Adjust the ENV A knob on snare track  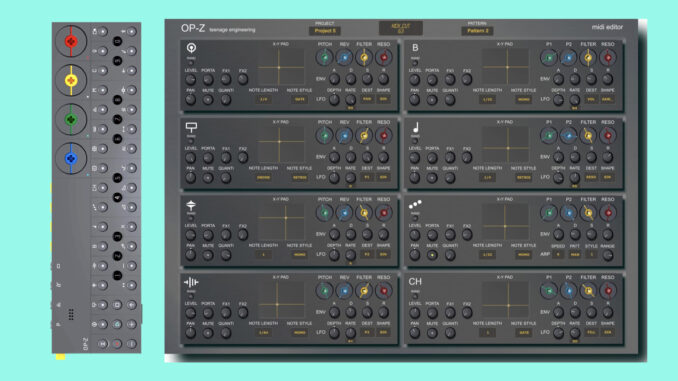click(x=334, y=157)
